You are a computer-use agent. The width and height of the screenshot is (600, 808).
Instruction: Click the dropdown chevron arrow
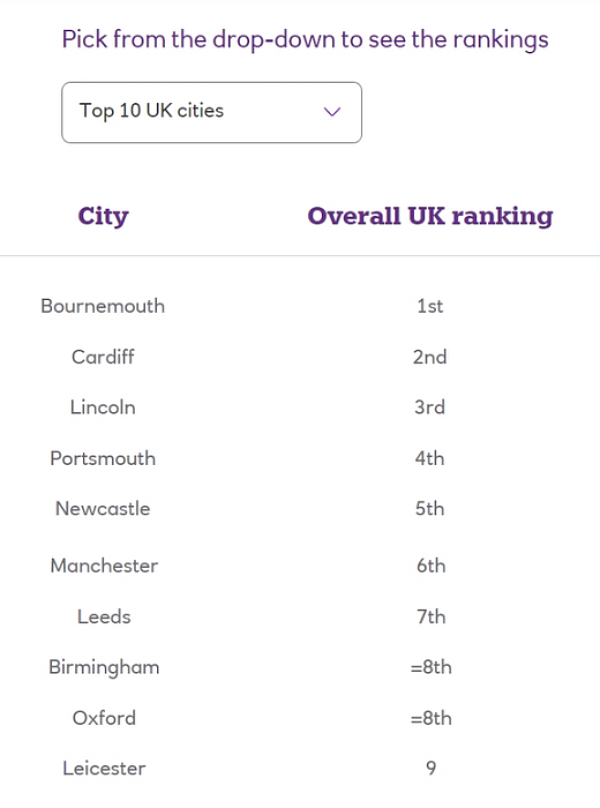pyautogui.click(x=333, y=112)
